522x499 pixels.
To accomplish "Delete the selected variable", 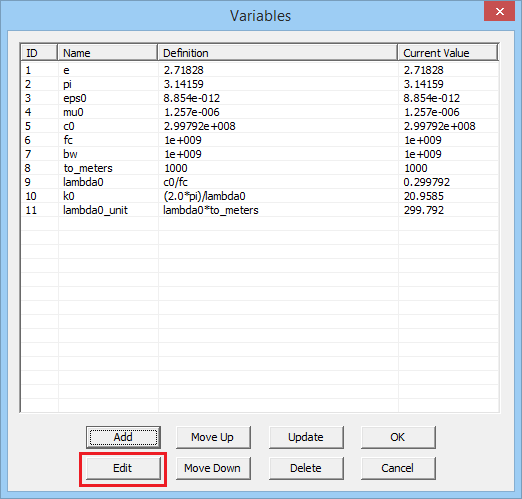I will [306, 468].
